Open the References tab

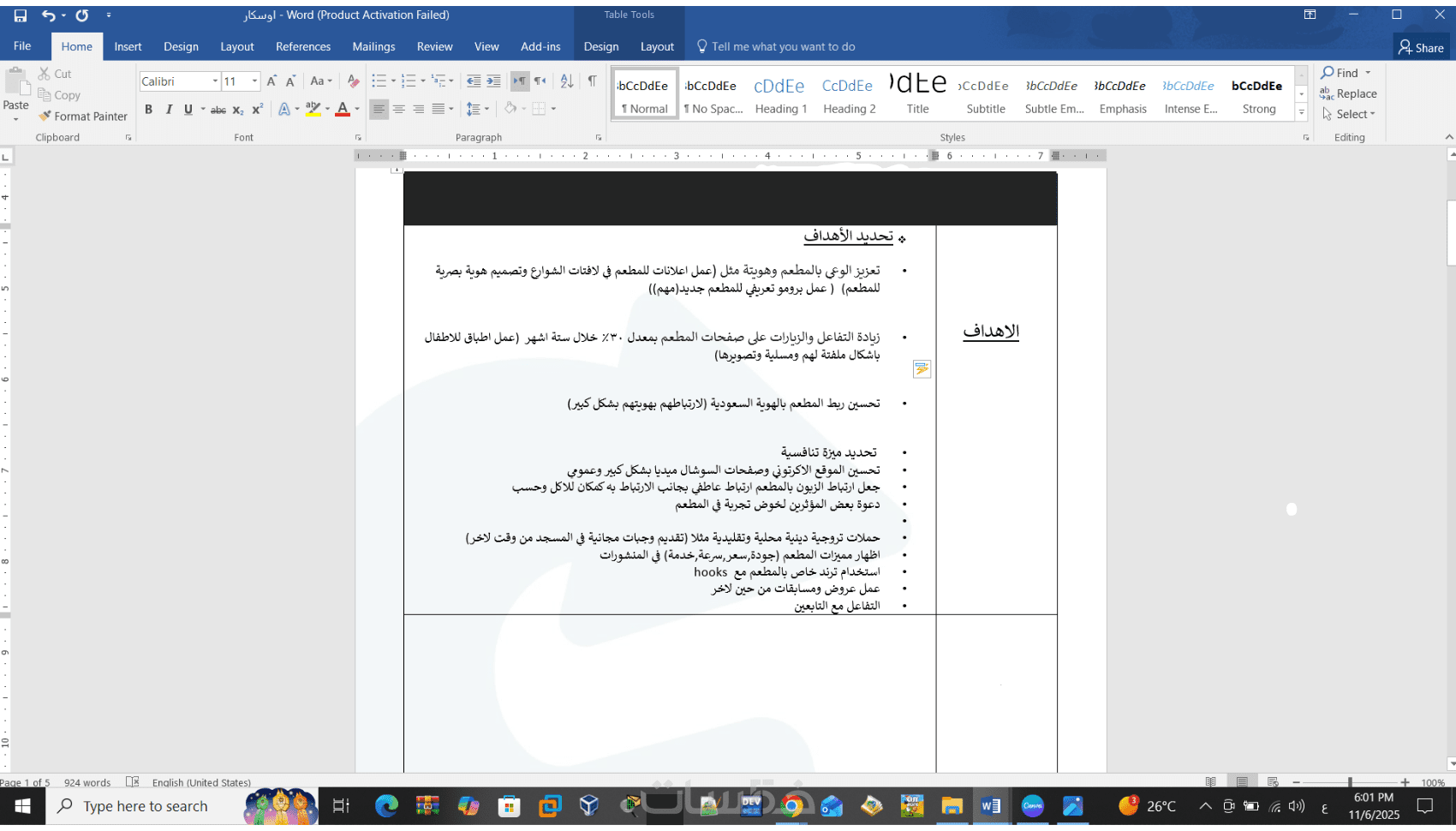tap(303, 46)
